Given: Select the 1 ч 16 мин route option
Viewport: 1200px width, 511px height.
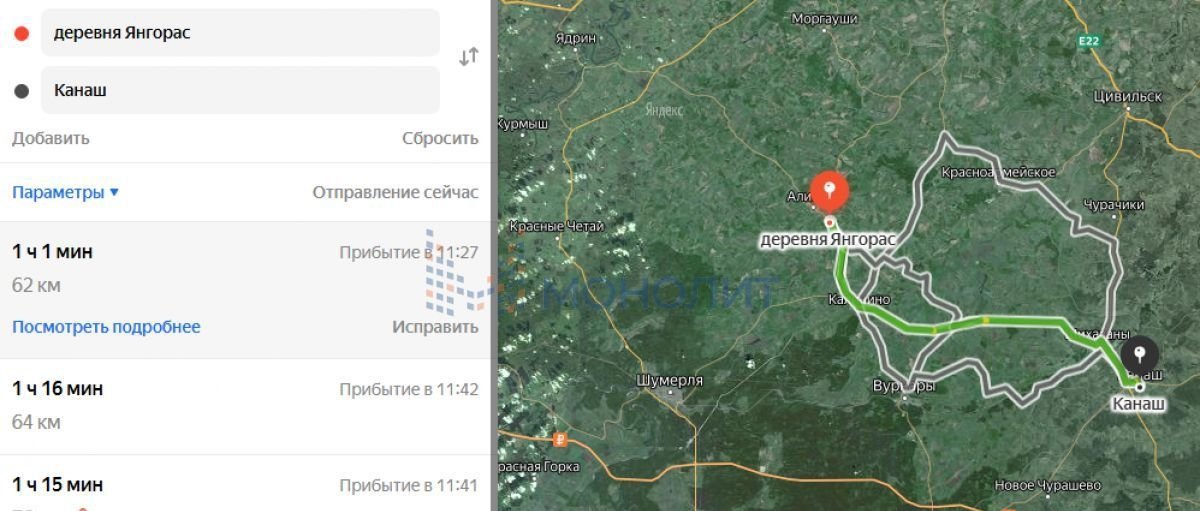Looking at the screenshot, I should [x=245, y=406].
